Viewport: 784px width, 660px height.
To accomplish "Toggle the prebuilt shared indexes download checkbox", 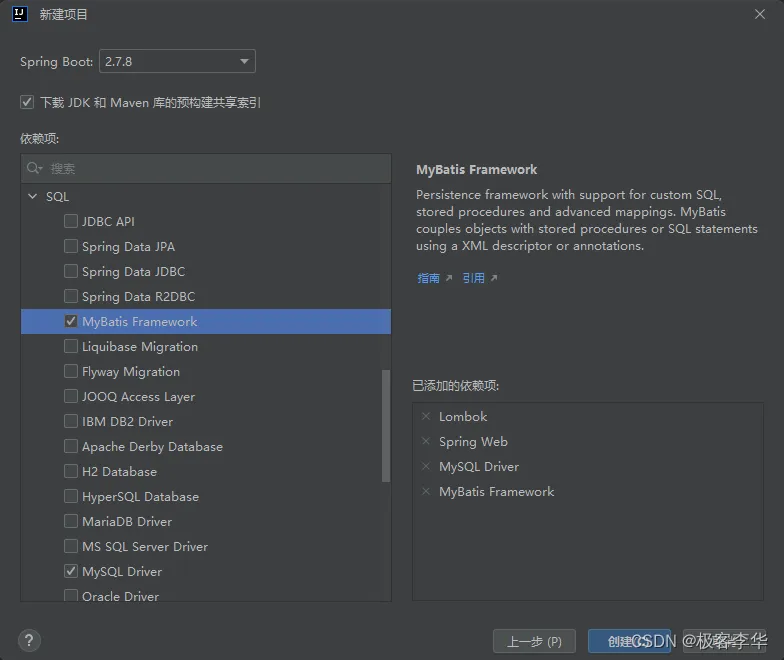I will coord(27,102).
